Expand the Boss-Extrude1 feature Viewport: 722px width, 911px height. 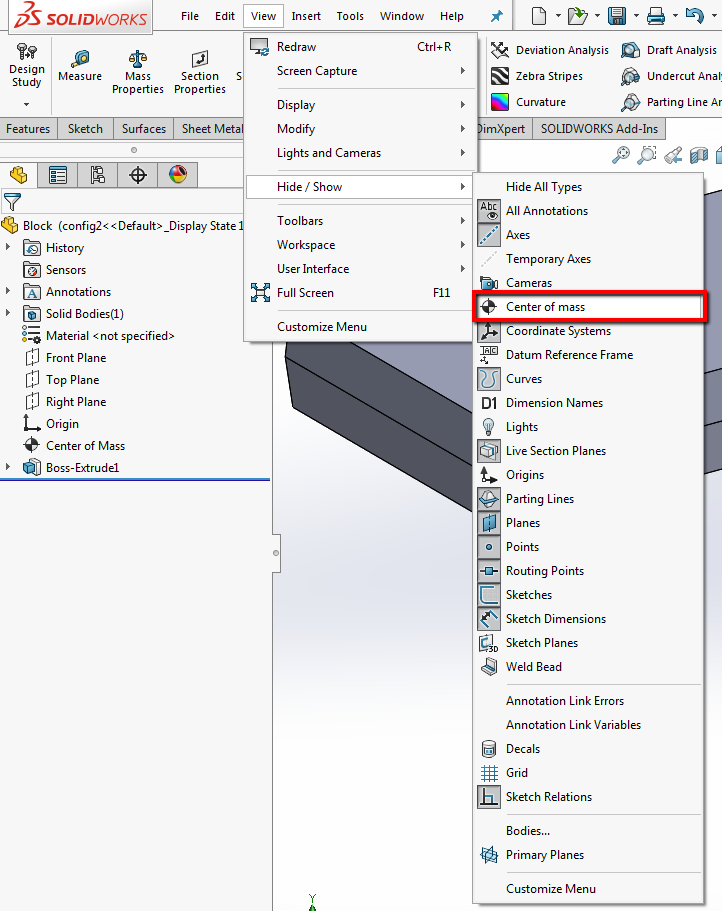coord(8,467)
